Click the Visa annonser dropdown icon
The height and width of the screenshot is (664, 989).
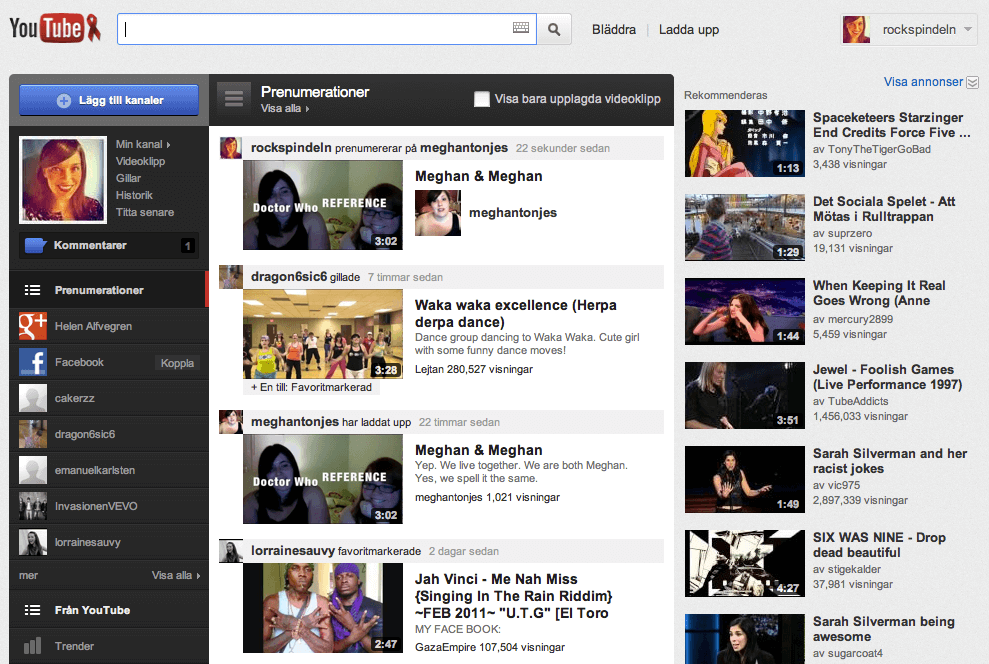pos(973,83)
